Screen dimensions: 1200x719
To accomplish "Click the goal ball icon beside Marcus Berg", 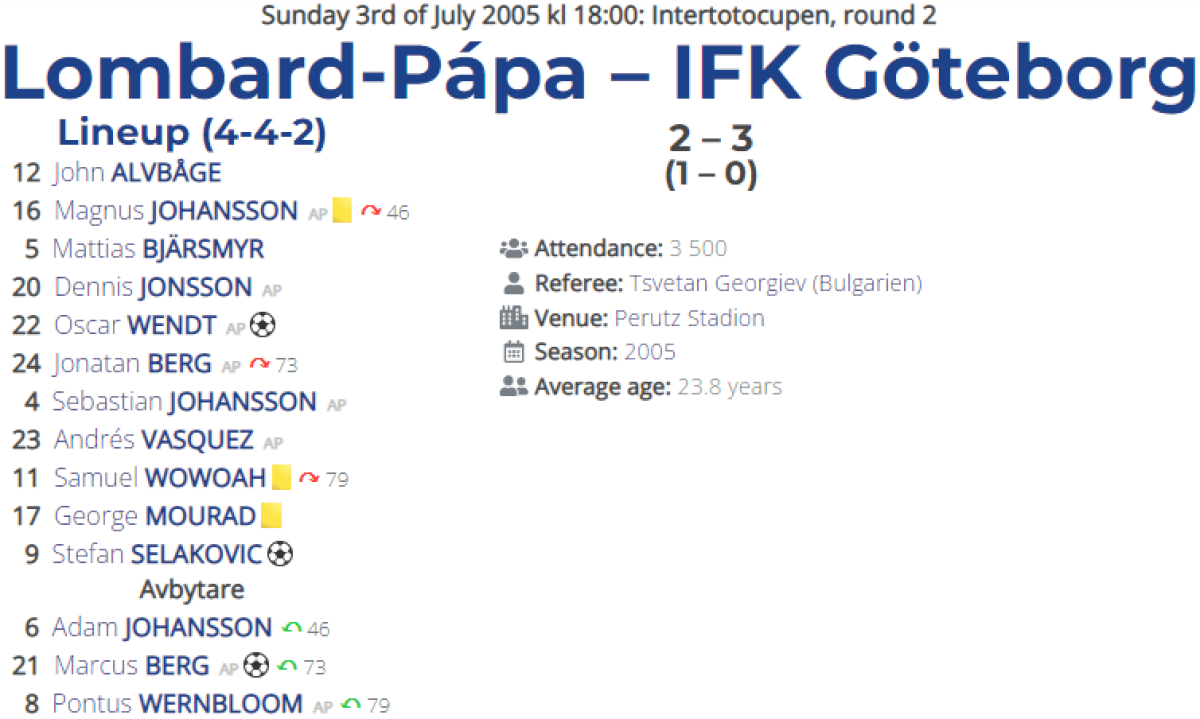I will click(x=257, y=666).
